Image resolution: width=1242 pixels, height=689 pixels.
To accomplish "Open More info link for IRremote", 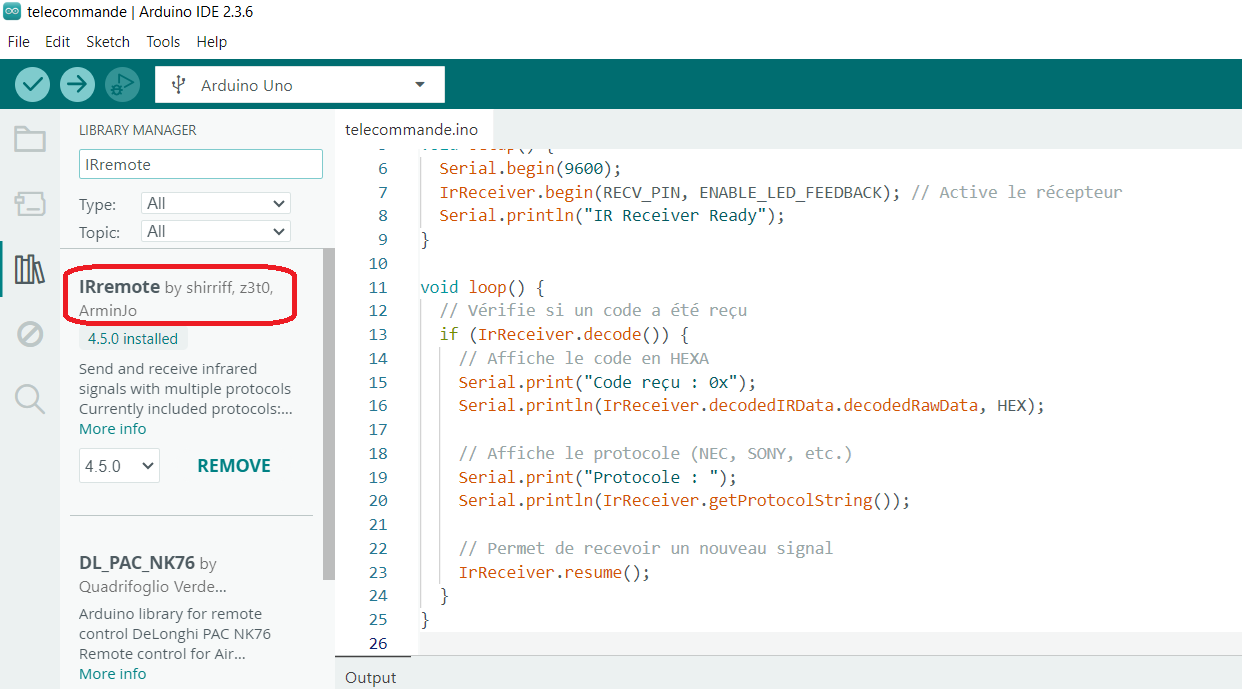I will 113,429.
